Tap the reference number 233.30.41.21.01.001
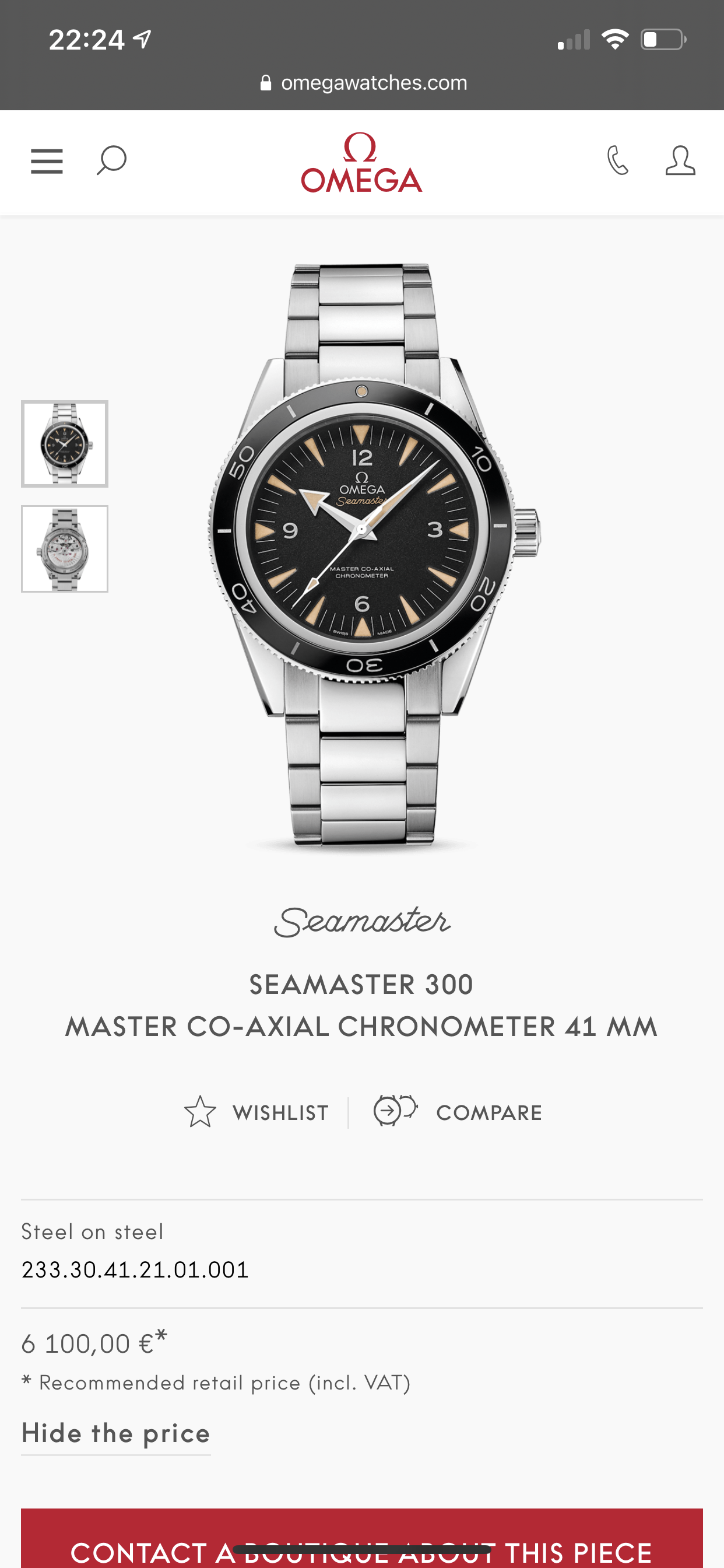 pyautogui.click(x=135, y=1270)
